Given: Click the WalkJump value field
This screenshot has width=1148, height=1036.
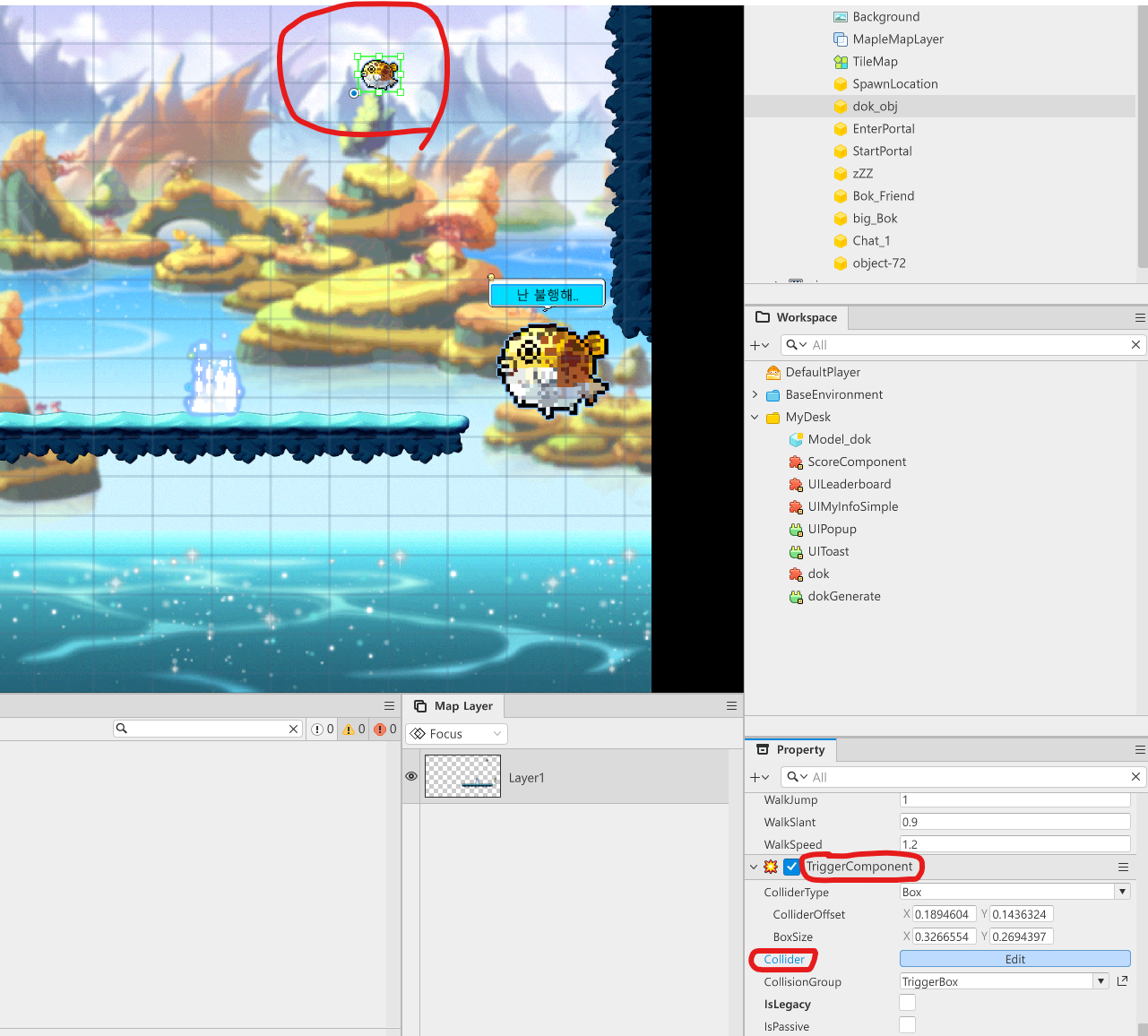Looking at the screenshot, I should pyautogui.click(x=1015, y=799).
